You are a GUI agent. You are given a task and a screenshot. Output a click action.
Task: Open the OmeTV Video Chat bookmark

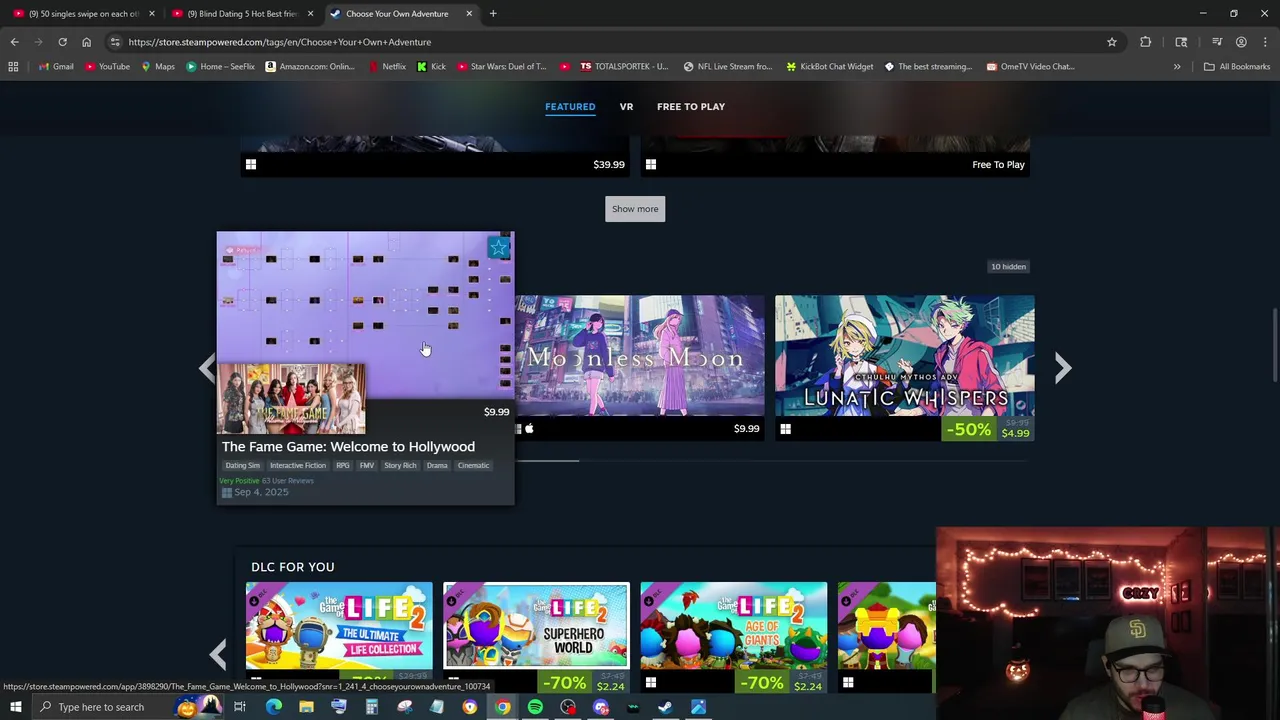(1030, 67)
